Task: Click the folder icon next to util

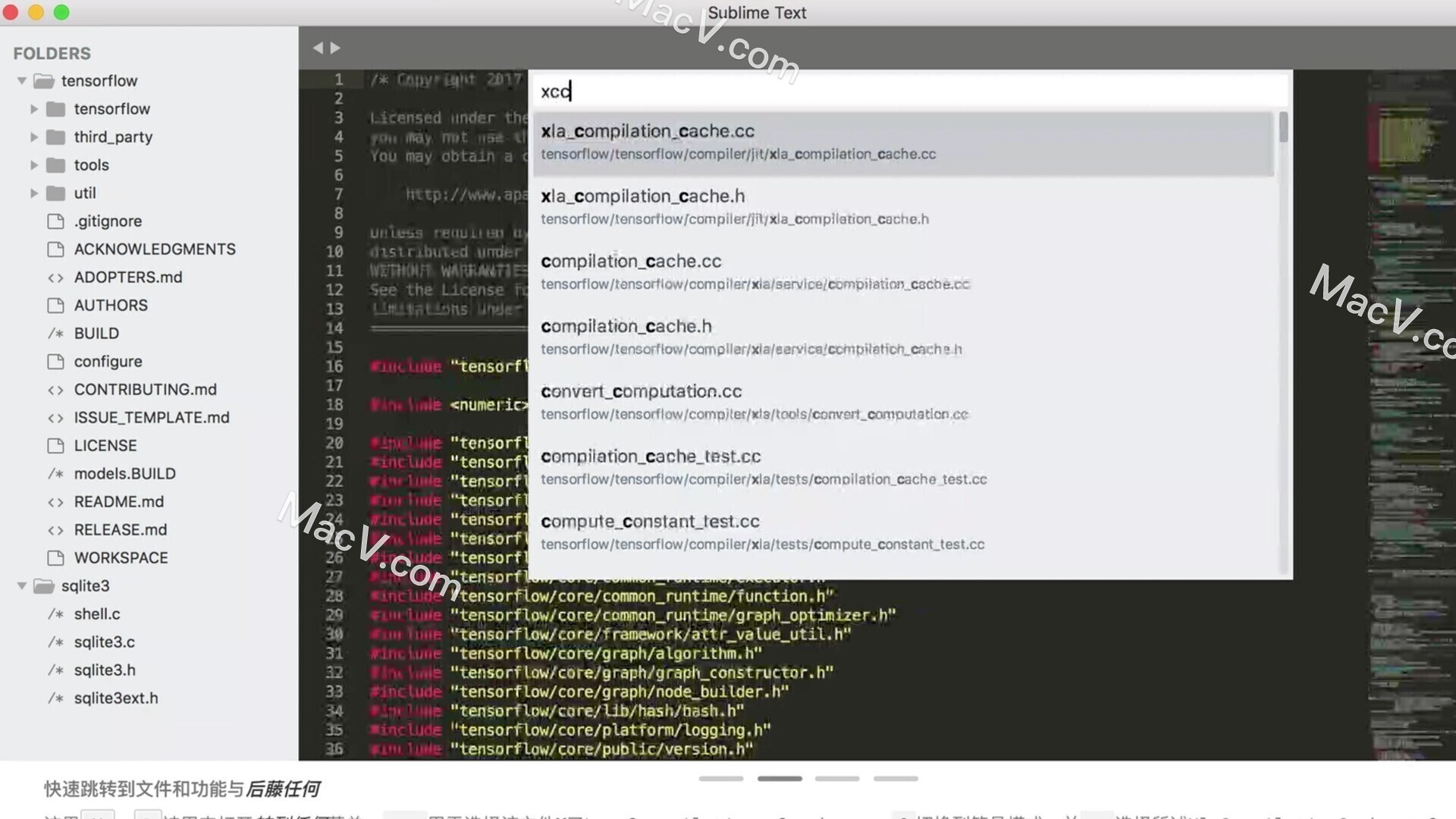Action: coord(56,193)
